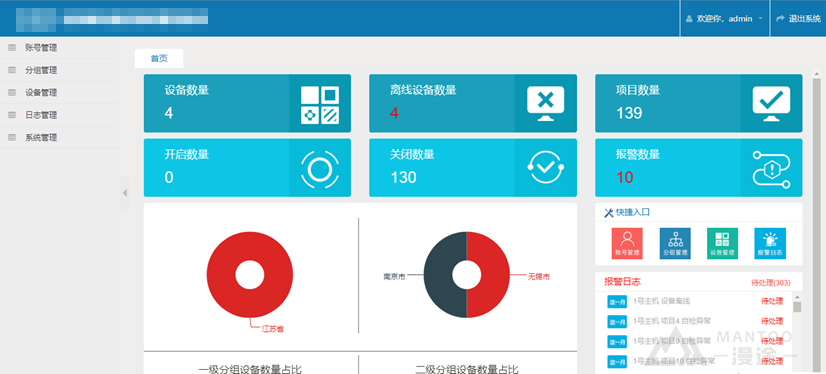Image resolution: width=826 pixels, height=374 pixels.
Task: Click the 离线设备数量 monitor X icon
Action: [x=546, y=103]
